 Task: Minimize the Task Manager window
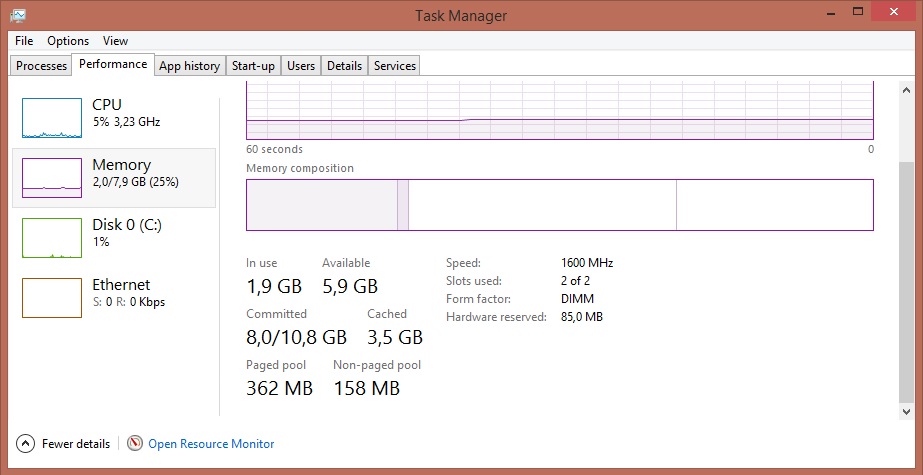(x=829, y=12)
